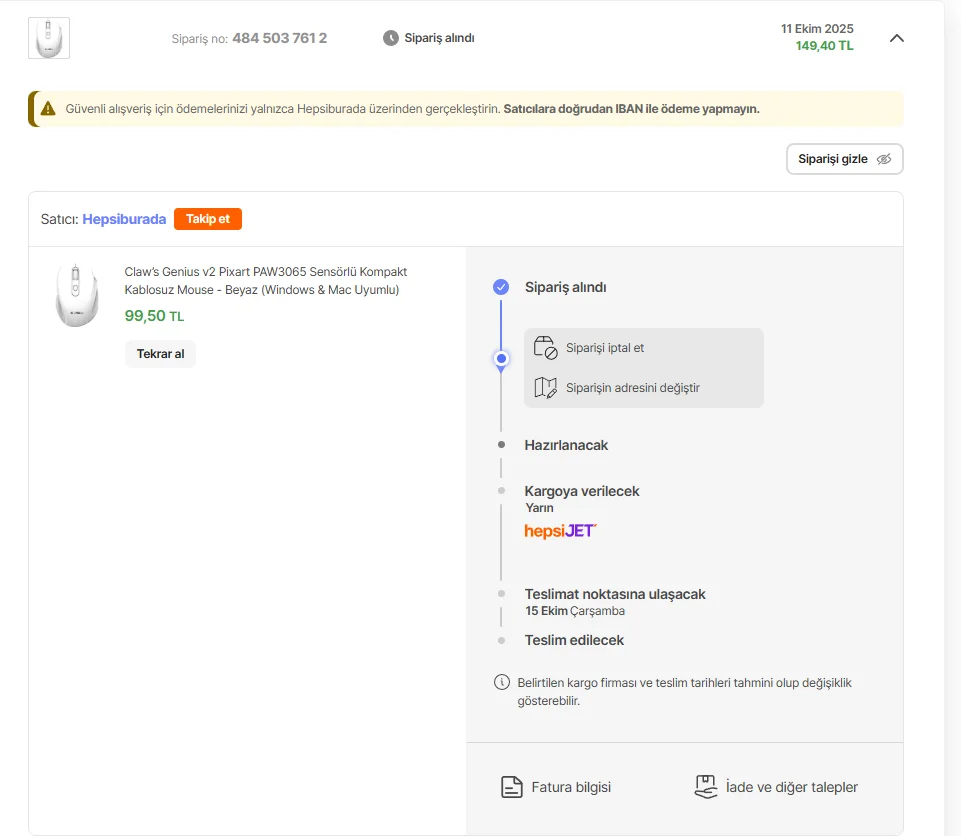Viewport: 961px width, 836px height.
Task: Open Fatura bilgisi
Action: pos(571,787)
